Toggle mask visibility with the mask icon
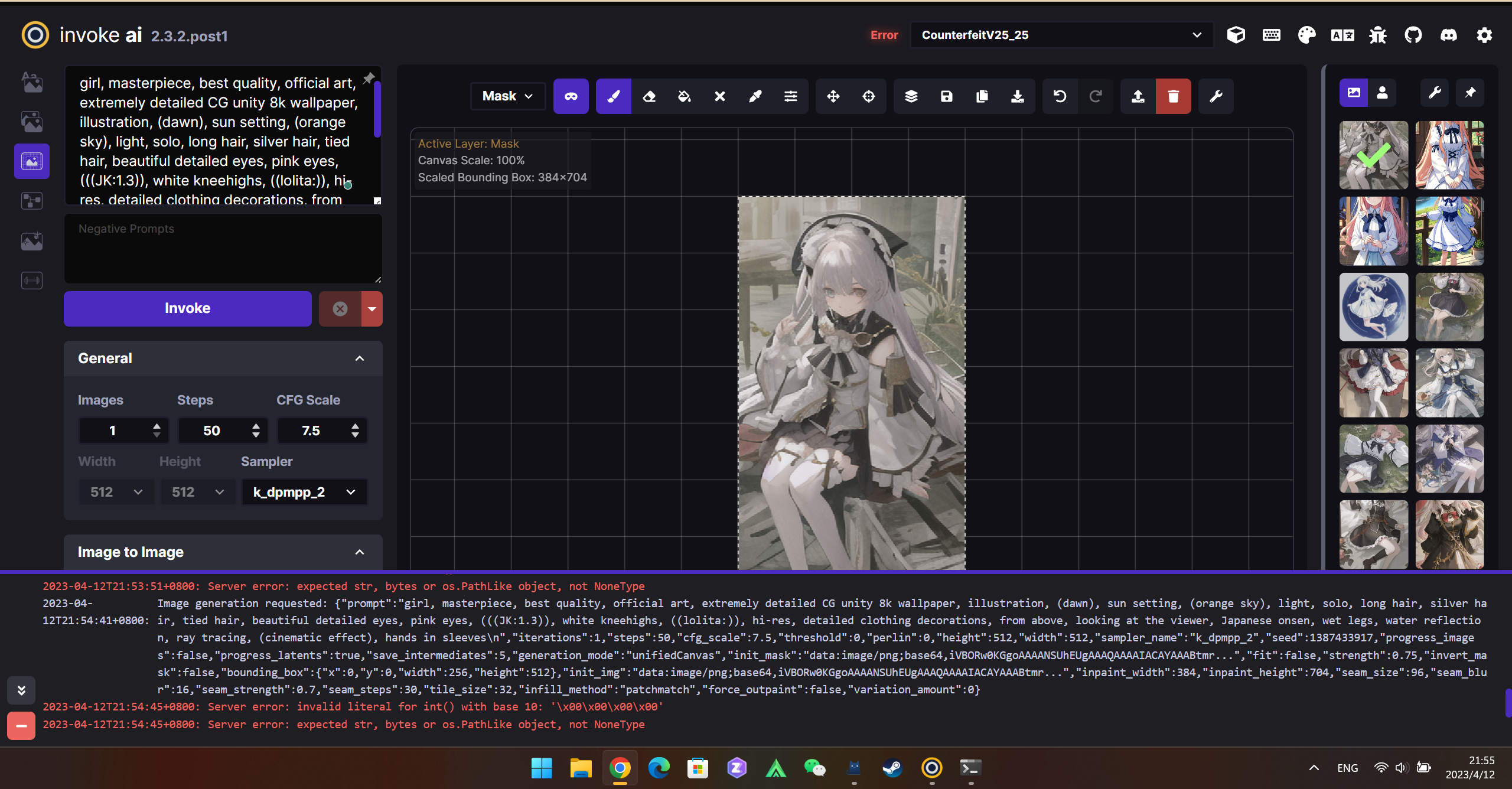Screen dimensions: 1512x789 pos(571,96)
